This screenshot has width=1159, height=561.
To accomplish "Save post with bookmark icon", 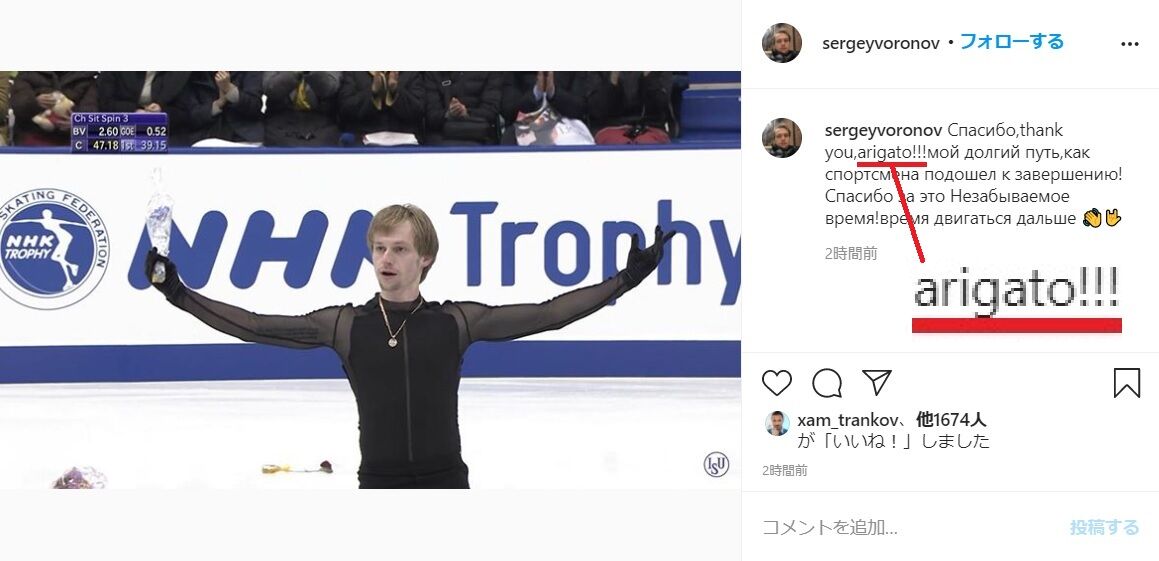I will (1126, 383).
